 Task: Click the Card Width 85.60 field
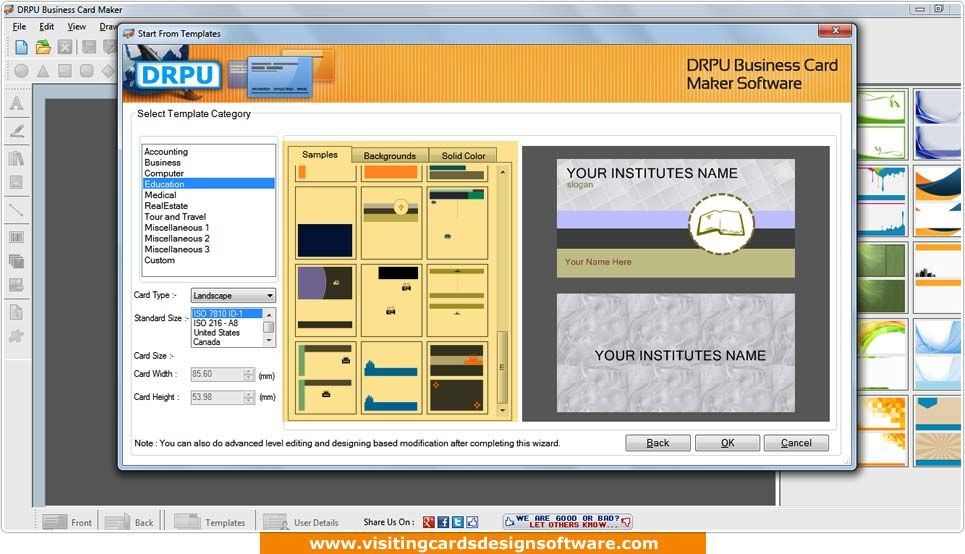tap(217, 374)
